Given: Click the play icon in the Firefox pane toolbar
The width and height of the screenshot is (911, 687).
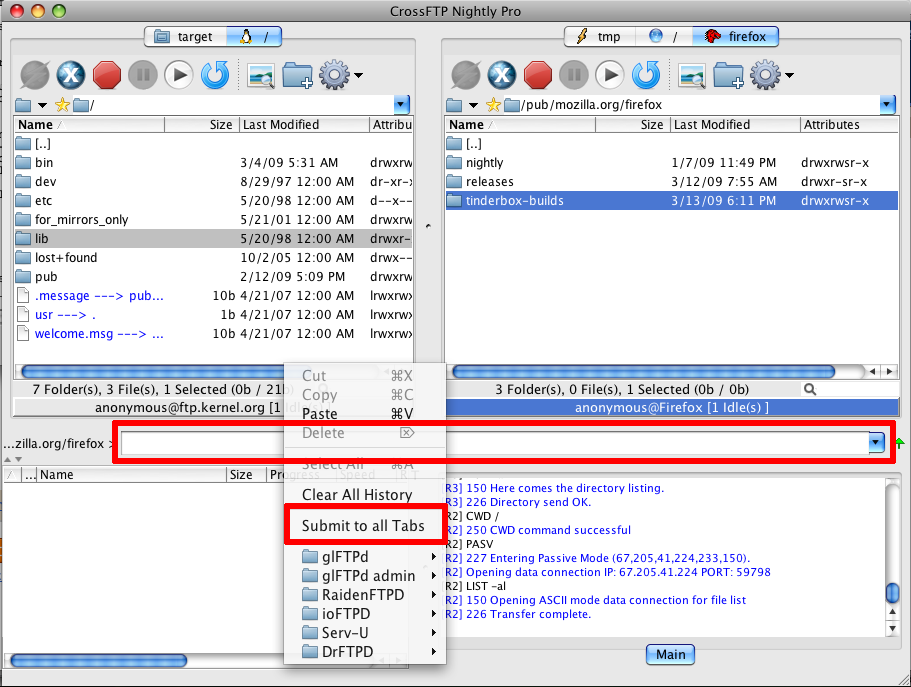Looking at the screenshot, I should pos(610,76).
